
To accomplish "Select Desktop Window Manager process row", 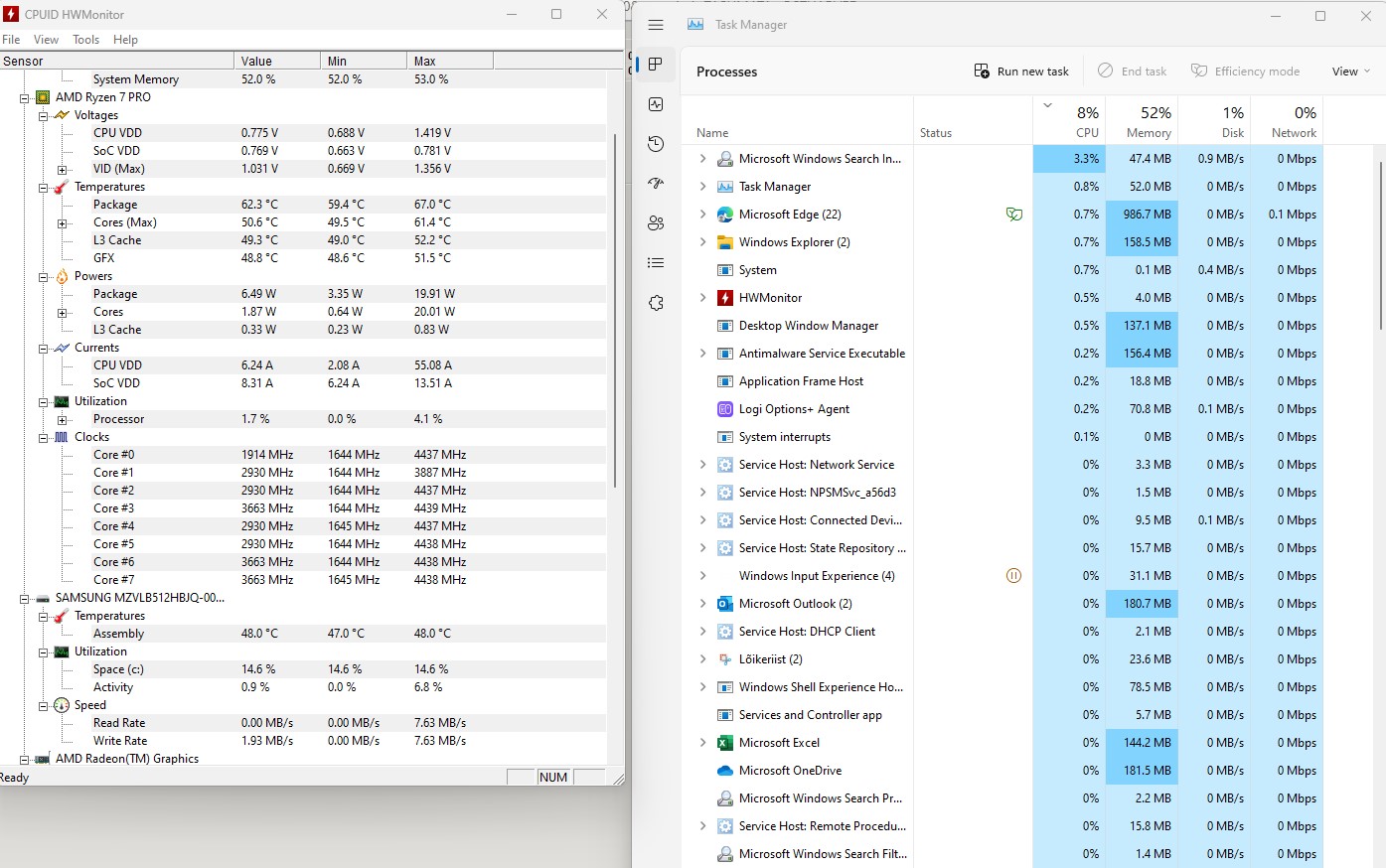I will [x=1002, y=326].
